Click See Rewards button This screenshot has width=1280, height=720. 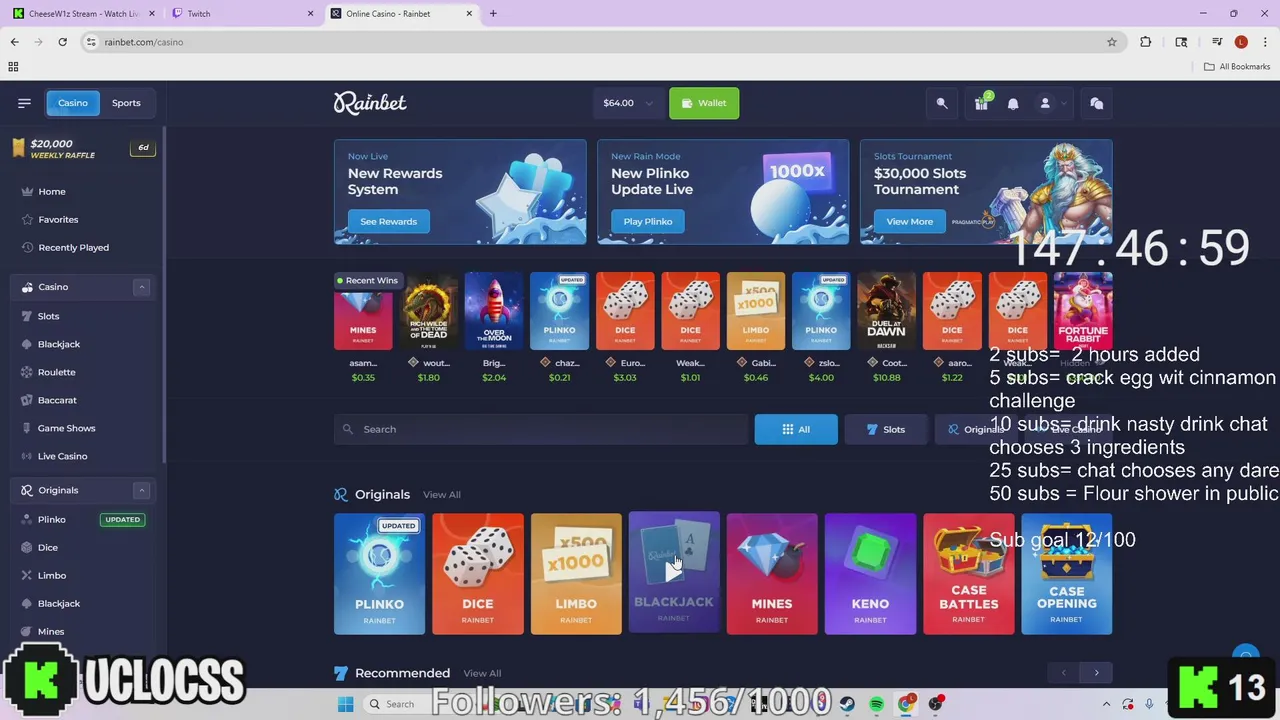(388, 221)
